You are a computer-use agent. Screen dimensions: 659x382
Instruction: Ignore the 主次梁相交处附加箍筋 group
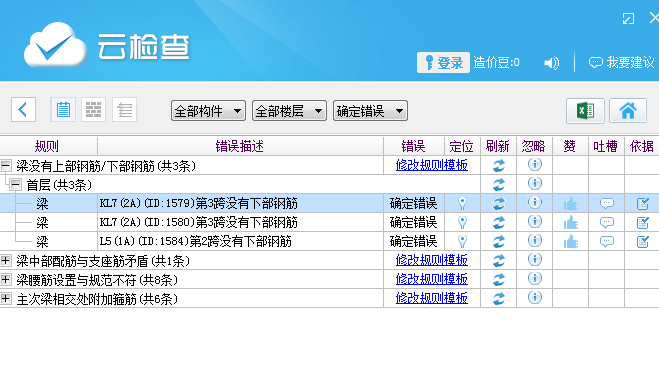tap(535, 298)
